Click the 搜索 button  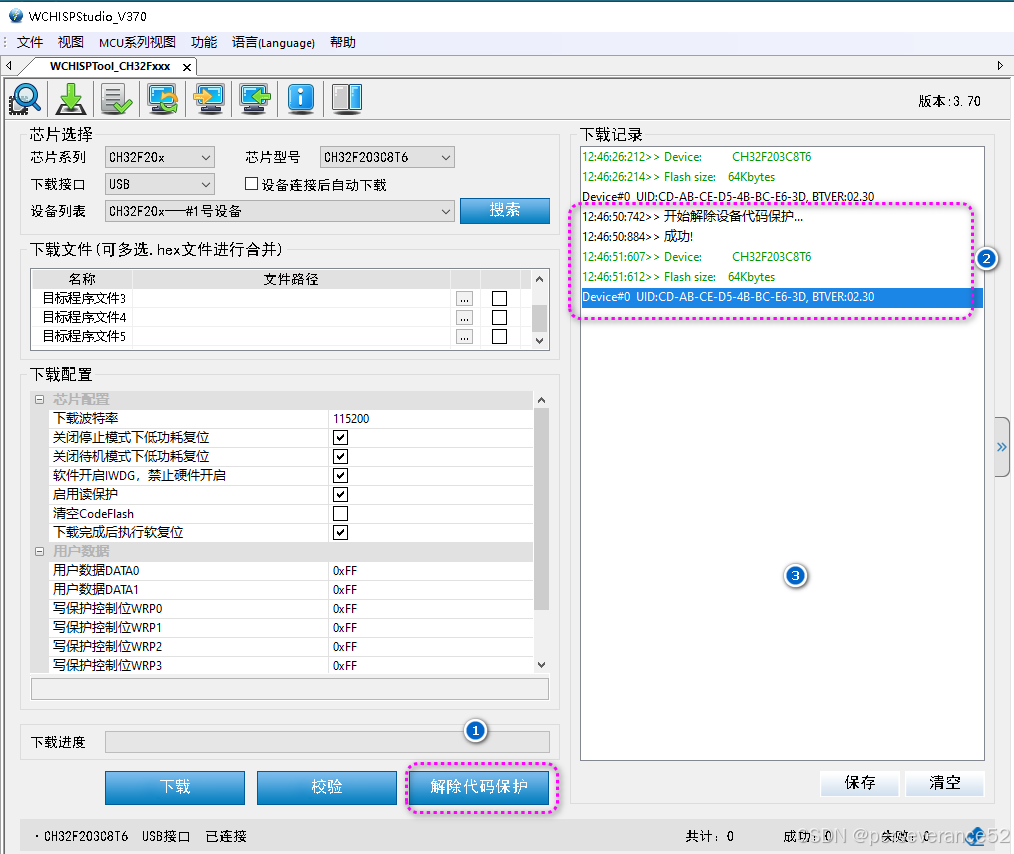[x=505, y=210]
